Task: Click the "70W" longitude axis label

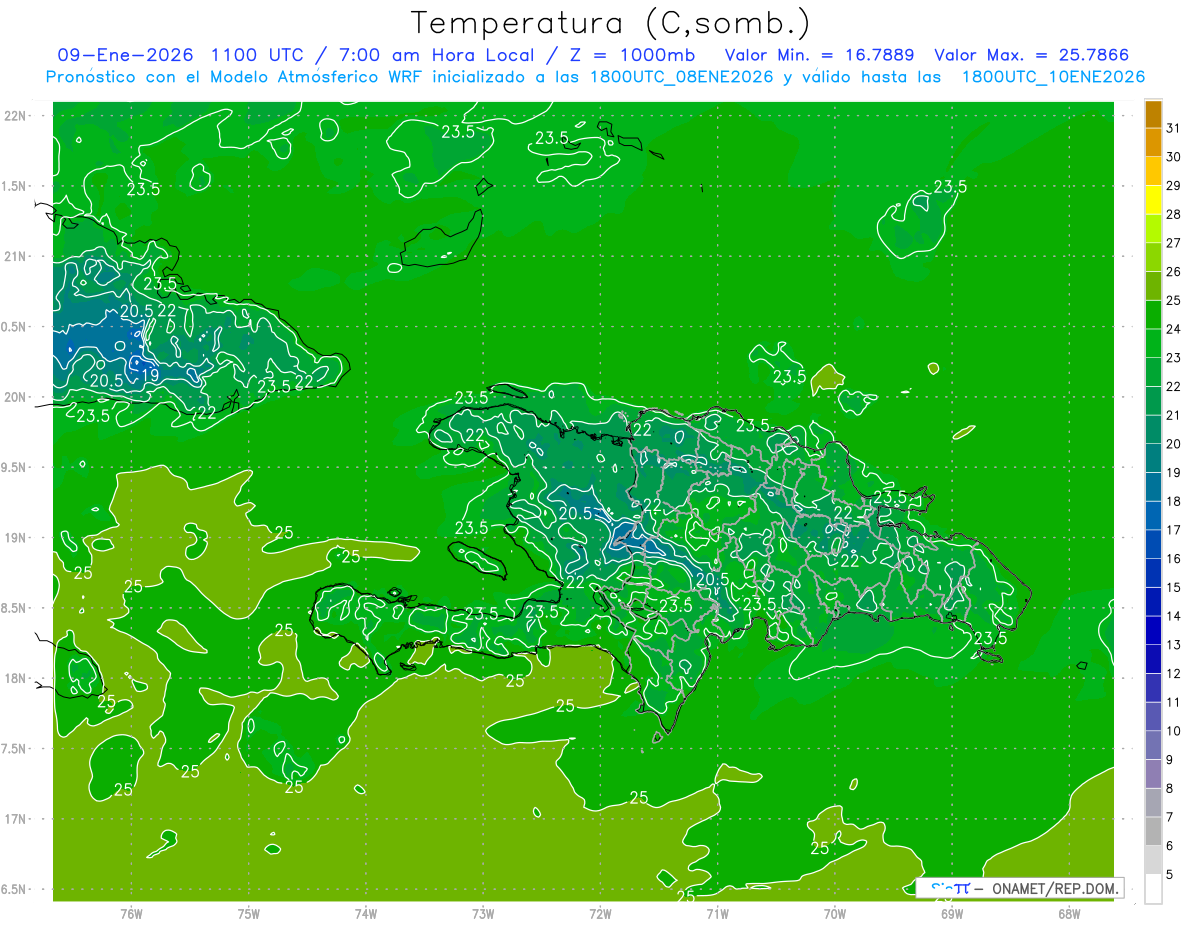Action: pos(835,913)
